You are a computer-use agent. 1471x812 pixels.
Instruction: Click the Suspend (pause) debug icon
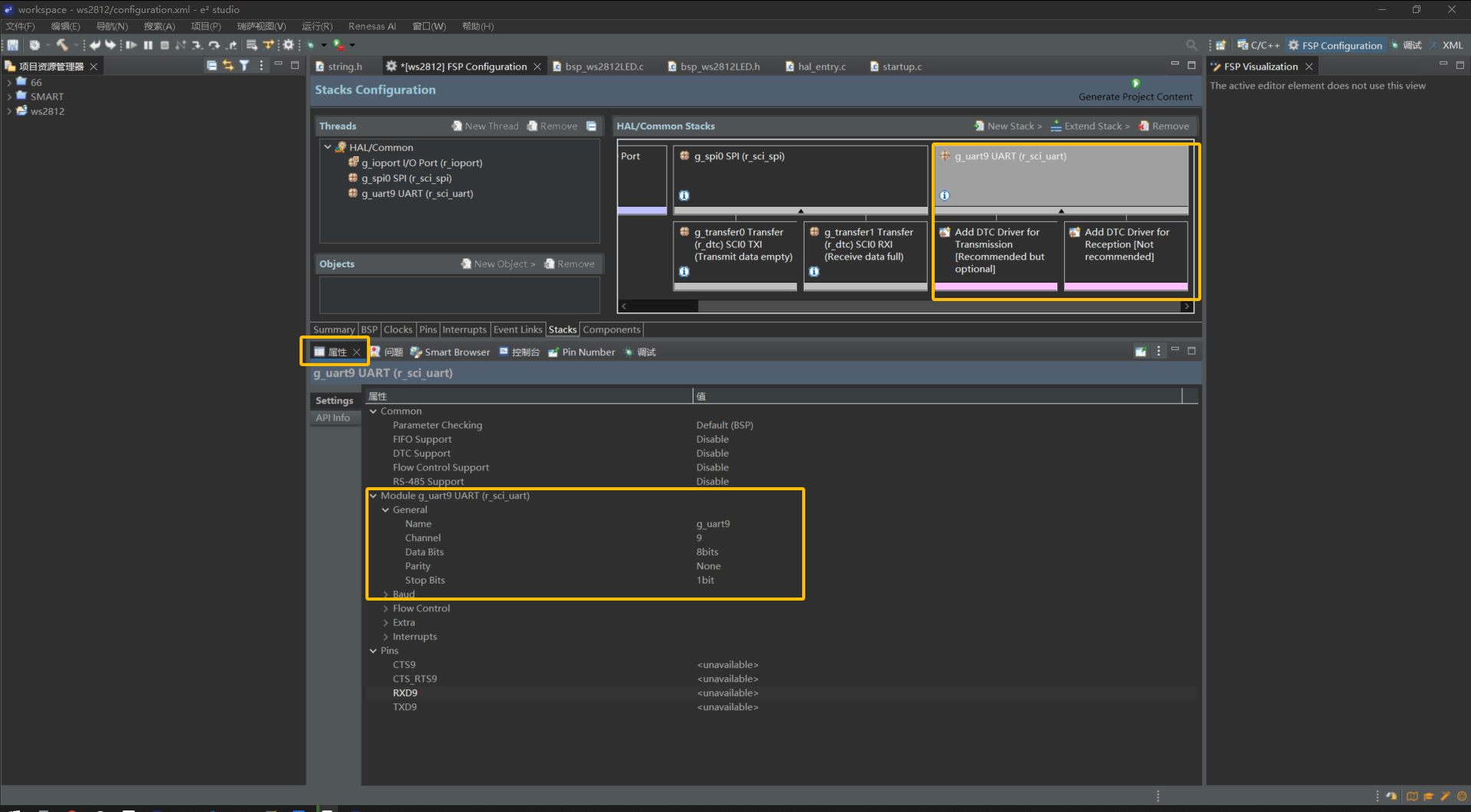pyautogui.click(x=148, y=45)
